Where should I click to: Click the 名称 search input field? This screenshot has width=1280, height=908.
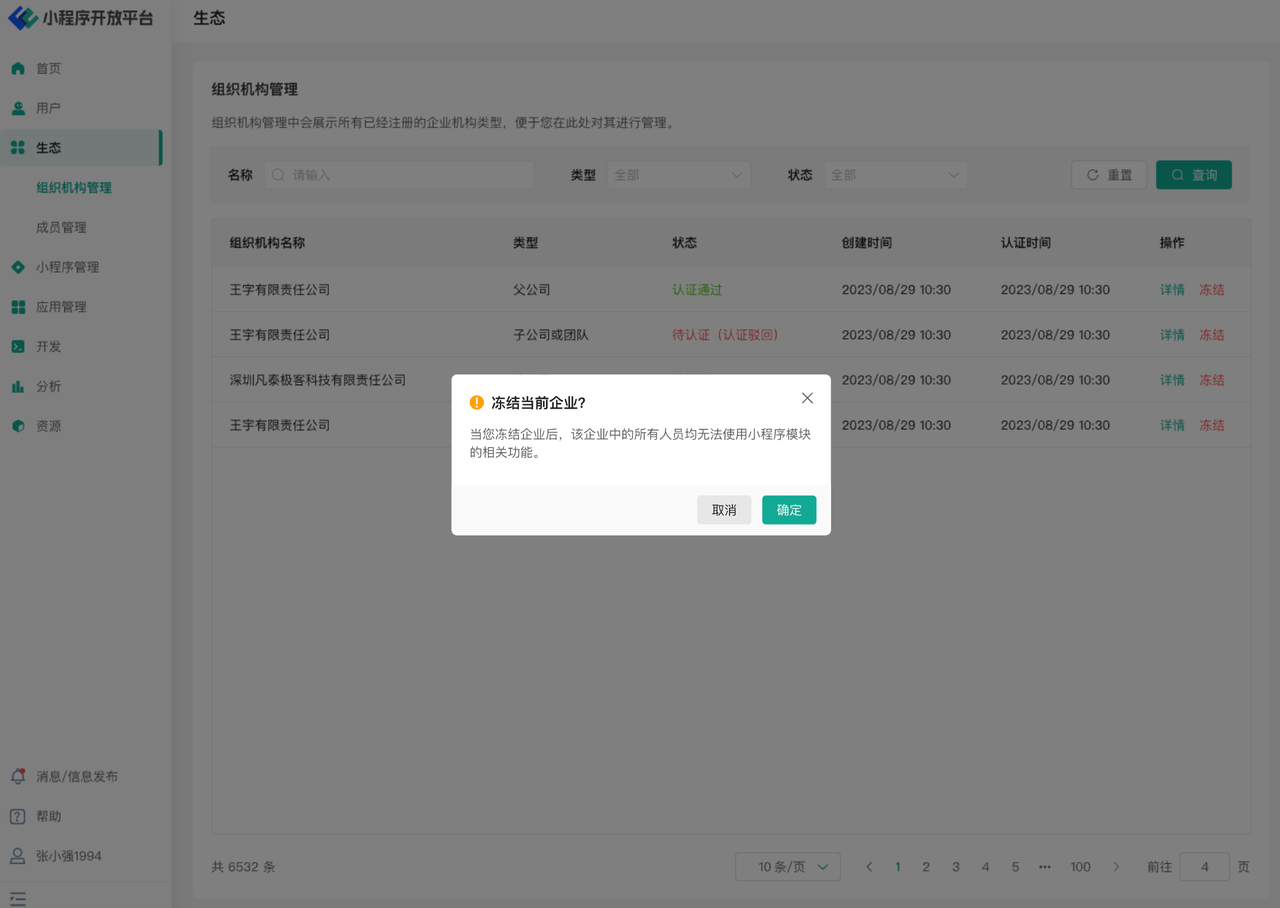400,175
